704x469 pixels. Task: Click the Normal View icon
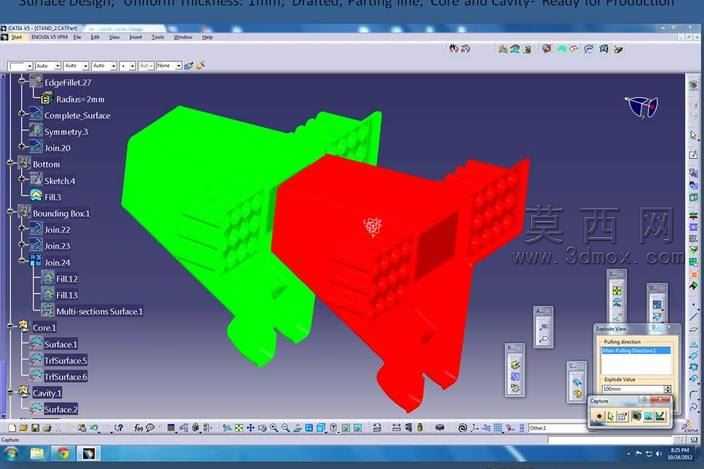click(297, 428)
